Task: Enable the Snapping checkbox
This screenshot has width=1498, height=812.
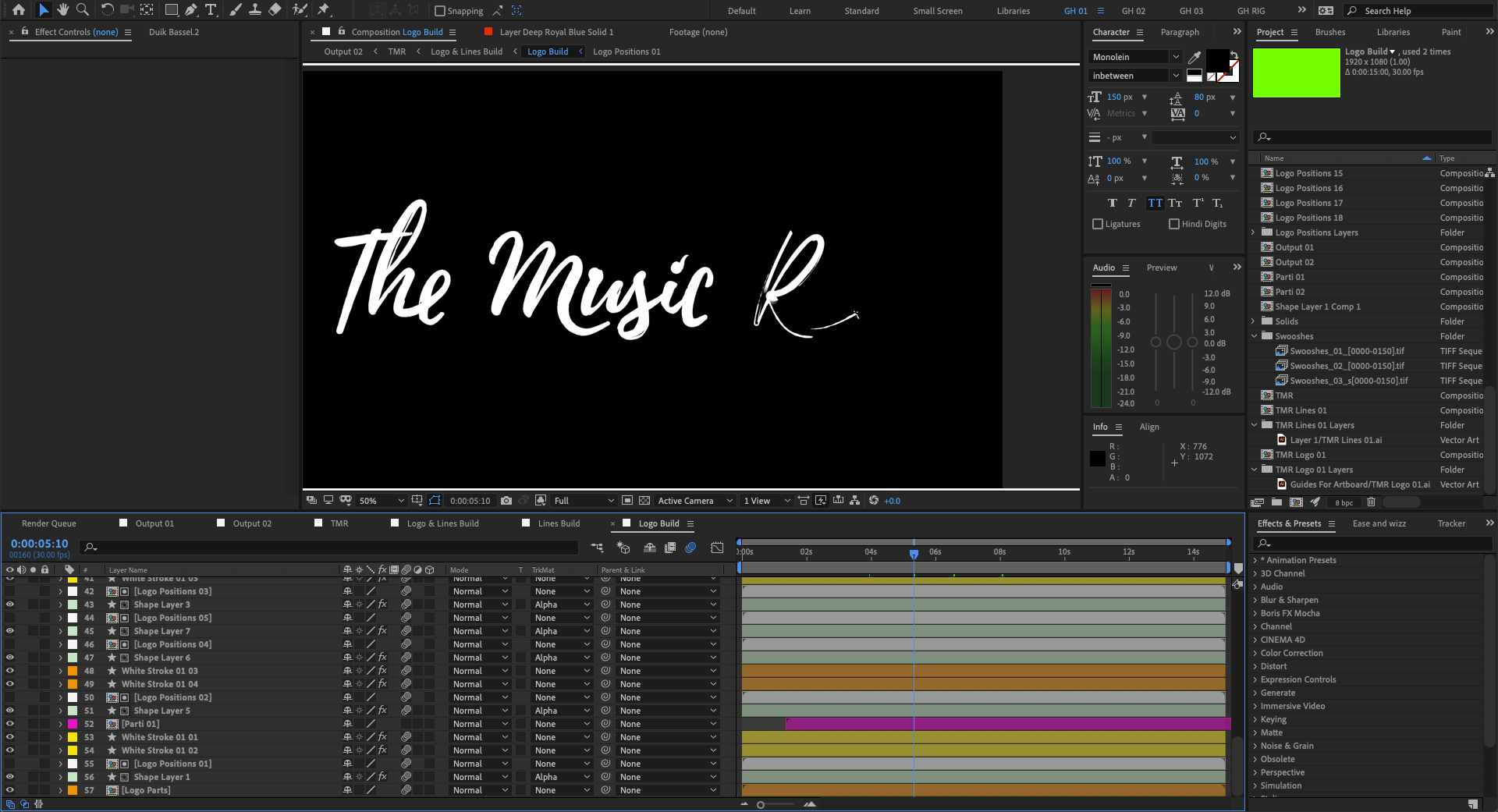Action: pos(440,11)
